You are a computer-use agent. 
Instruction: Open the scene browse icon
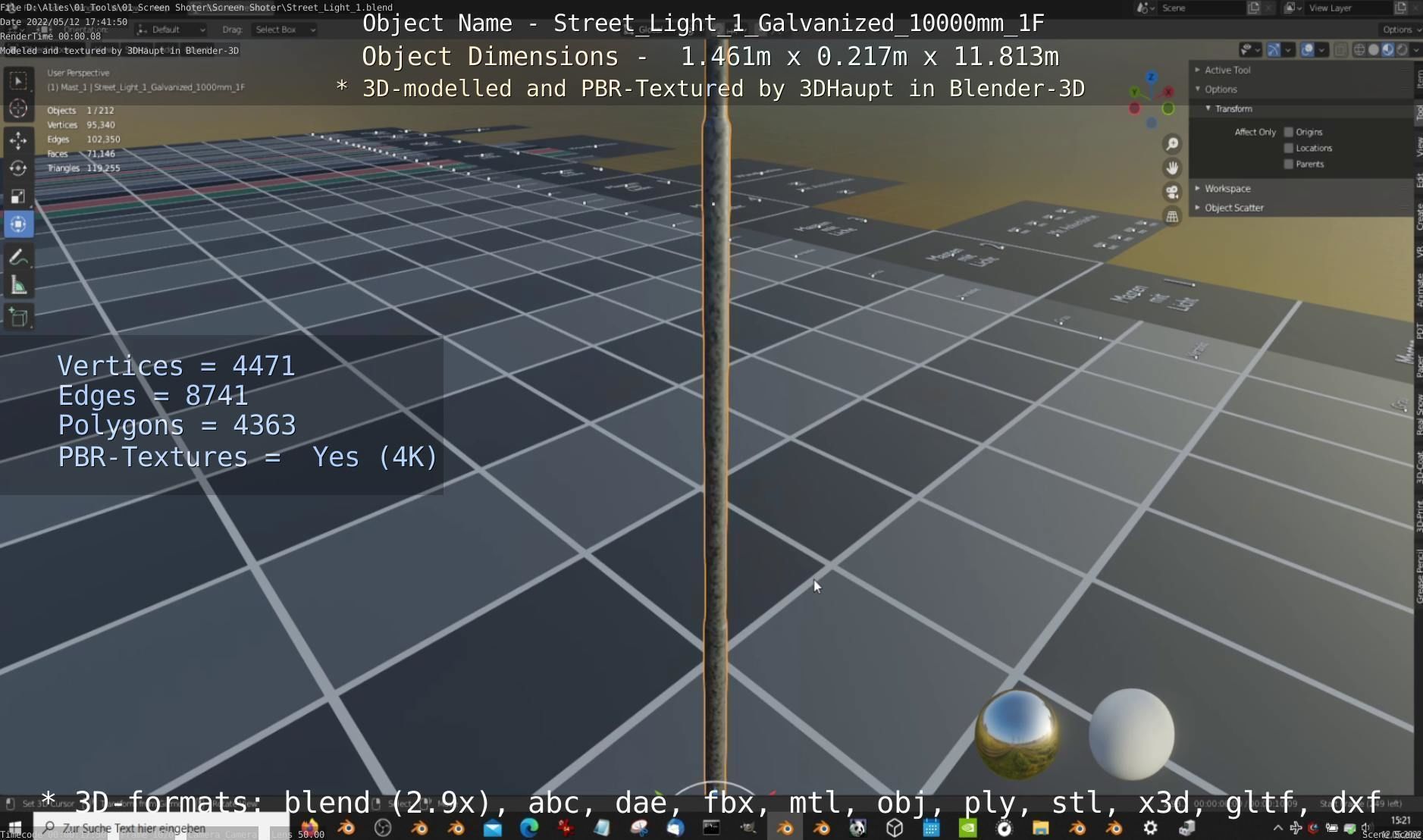coord(1145,8)
